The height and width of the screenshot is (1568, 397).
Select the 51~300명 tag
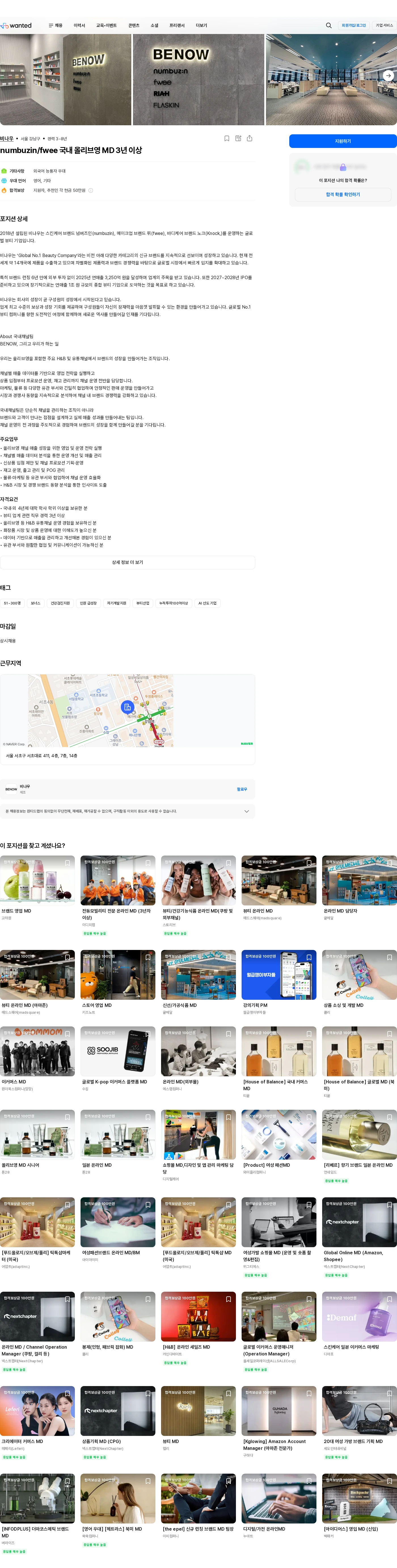point(12,603)
